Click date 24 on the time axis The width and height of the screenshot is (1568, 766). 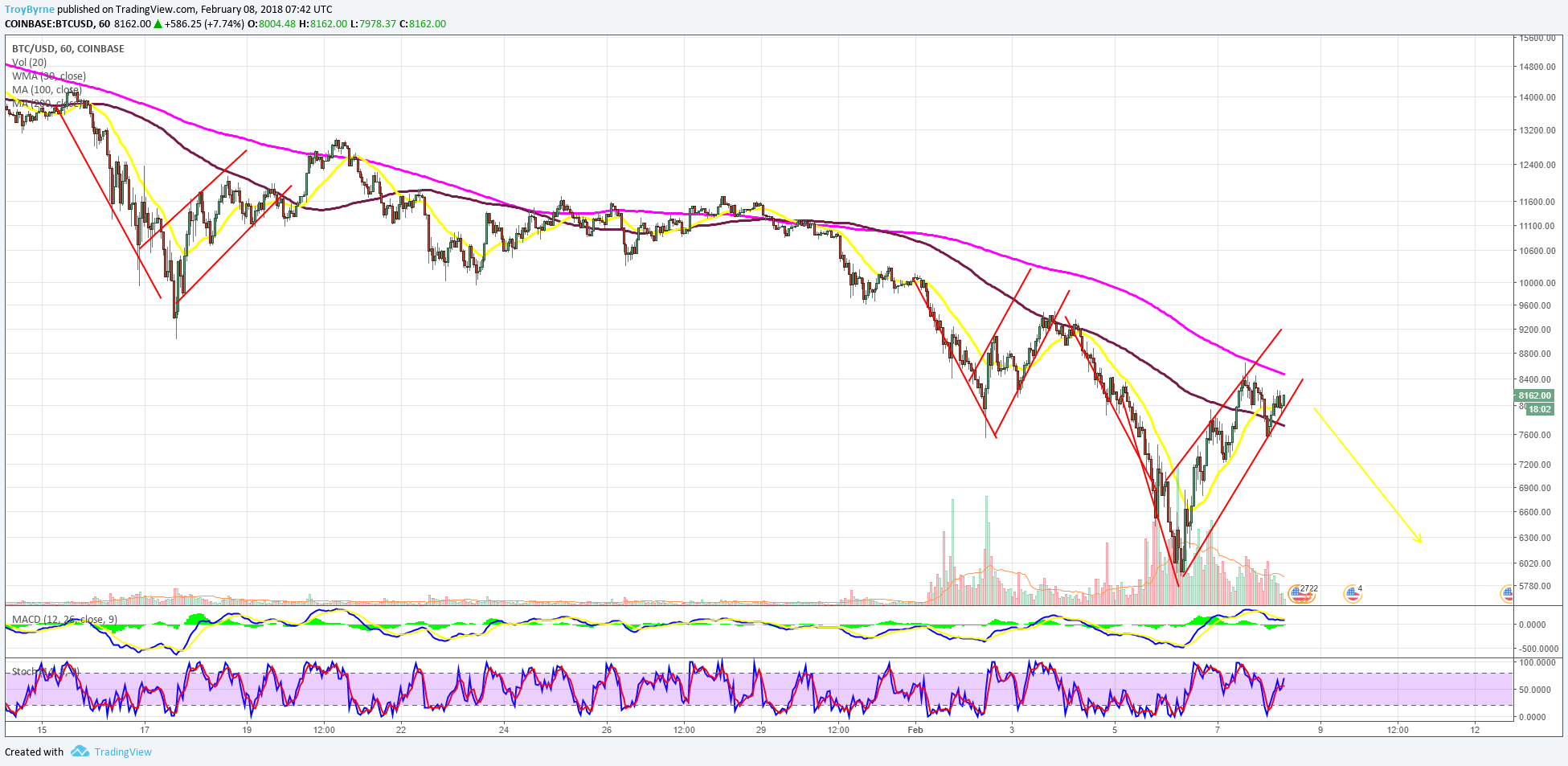(504, 730)
